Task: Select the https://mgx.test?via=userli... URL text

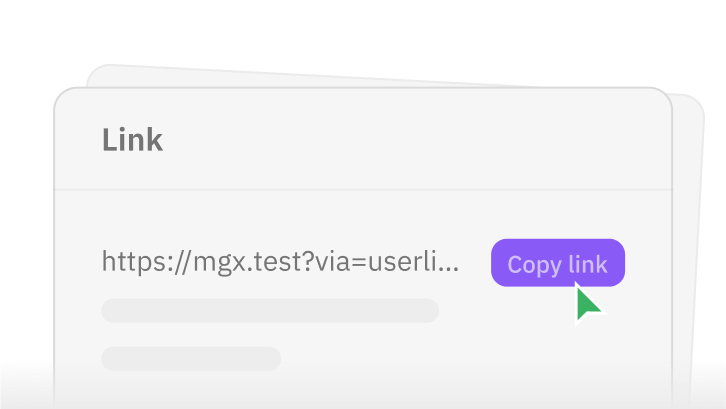Action: click(x=280, y=262)
